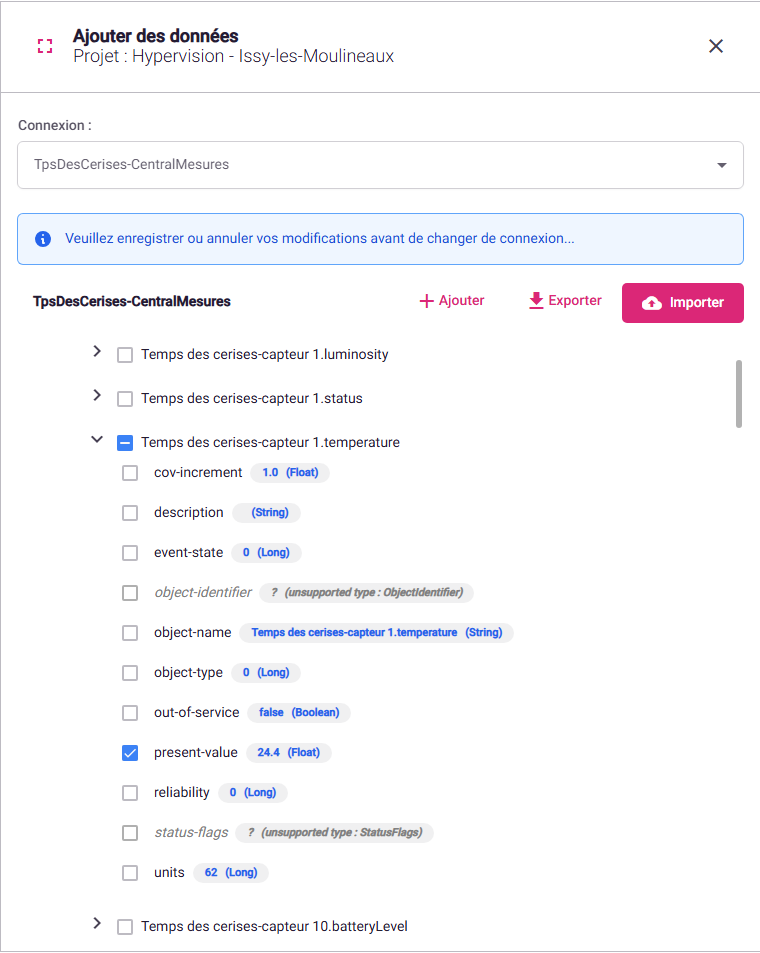Open the Connexion dropdown arrow
This screenshot has height=953, width=760.
(722, 165)
